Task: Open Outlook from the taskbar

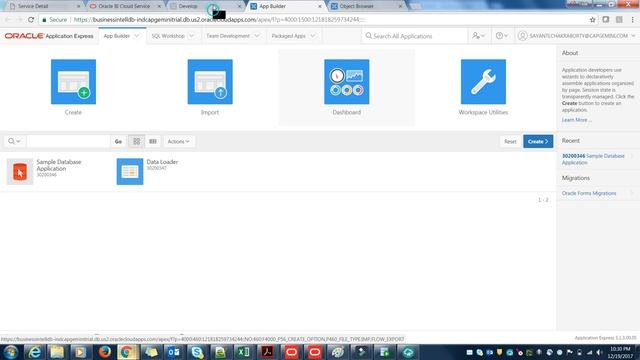Action: (x=174, y=352)
